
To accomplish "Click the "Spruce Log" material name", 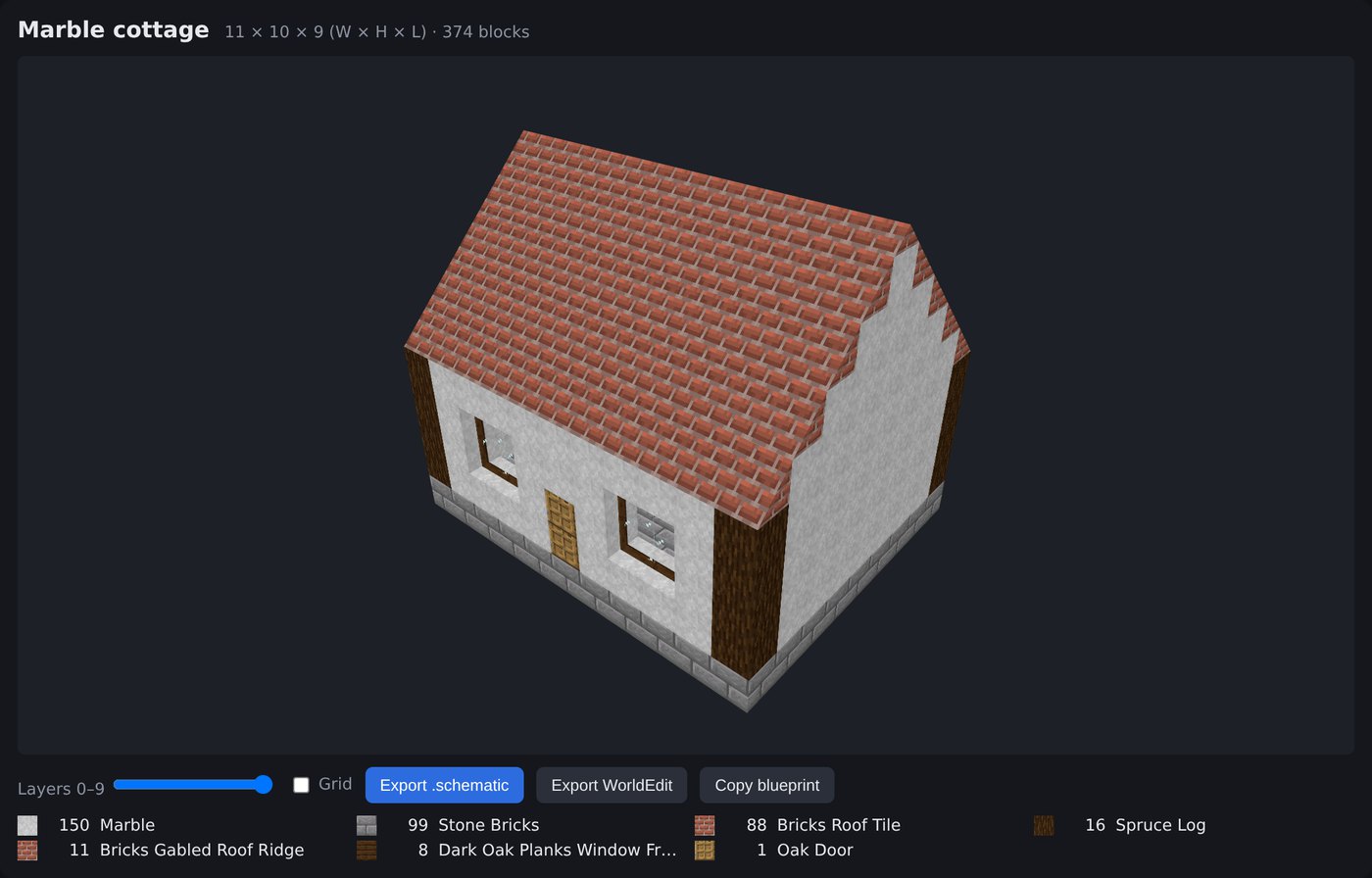I will (x=1160, y=825).
